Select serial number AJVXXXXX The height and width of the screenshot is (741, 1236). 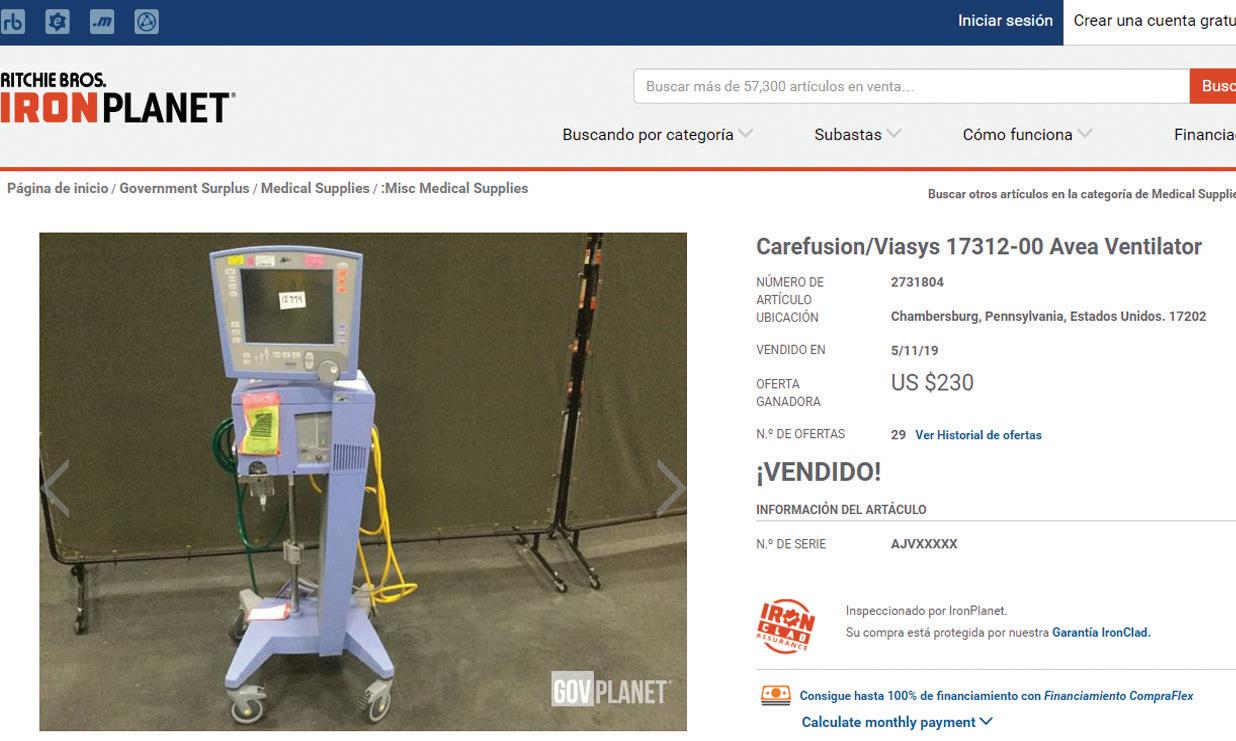[924, 545]
